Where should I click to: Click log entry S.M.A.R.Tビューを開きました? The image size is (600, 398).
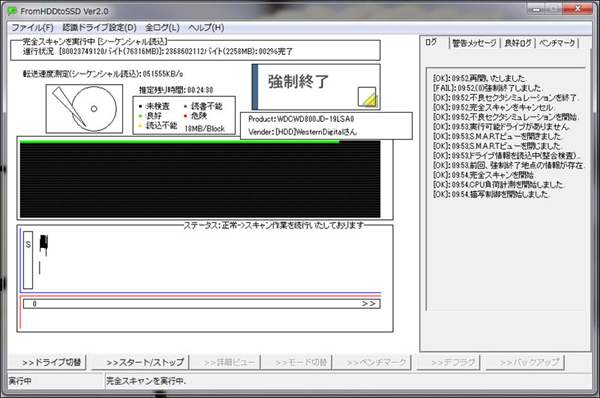click(x=498, y=136)
